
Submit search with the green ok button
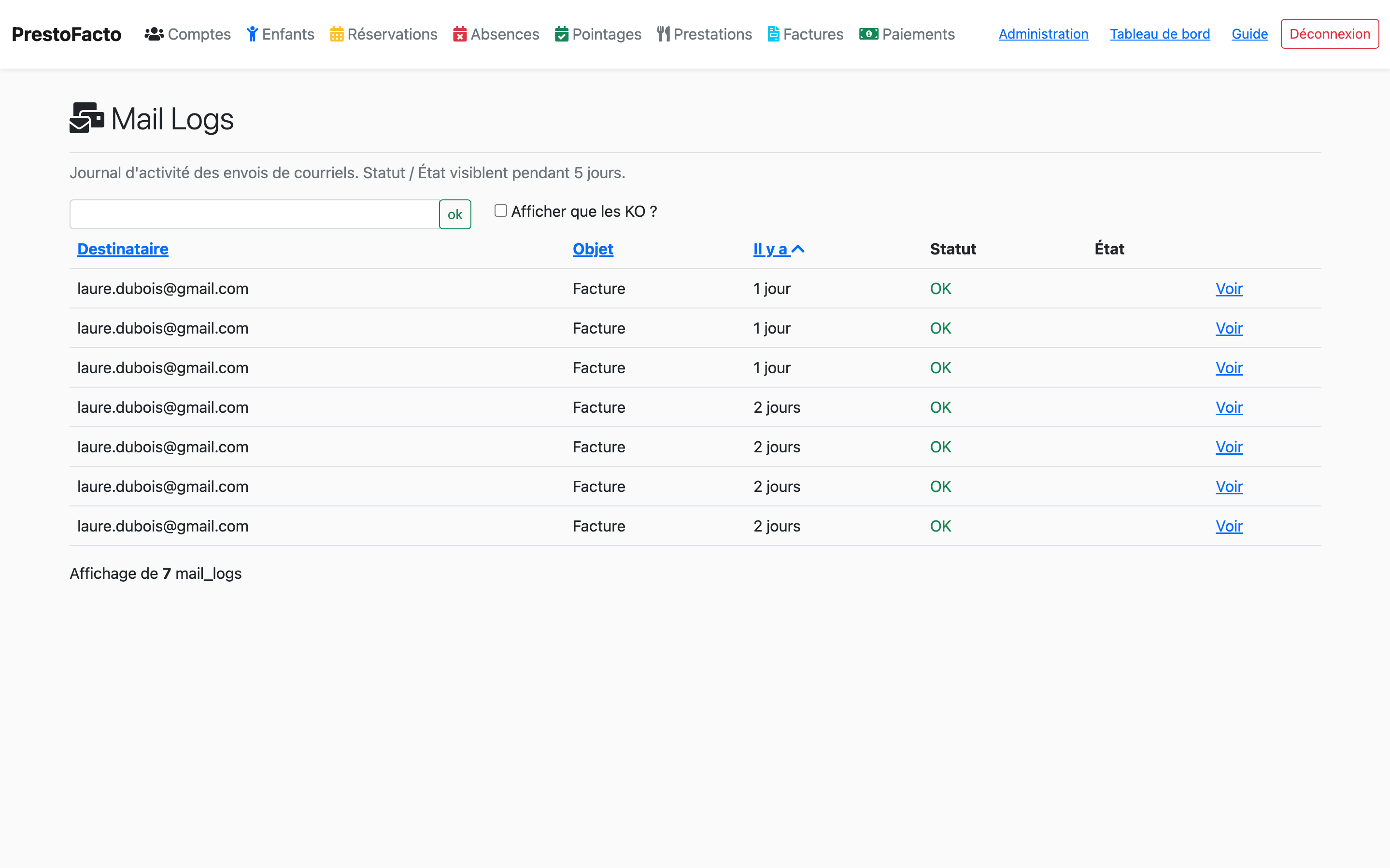(455, 215)
